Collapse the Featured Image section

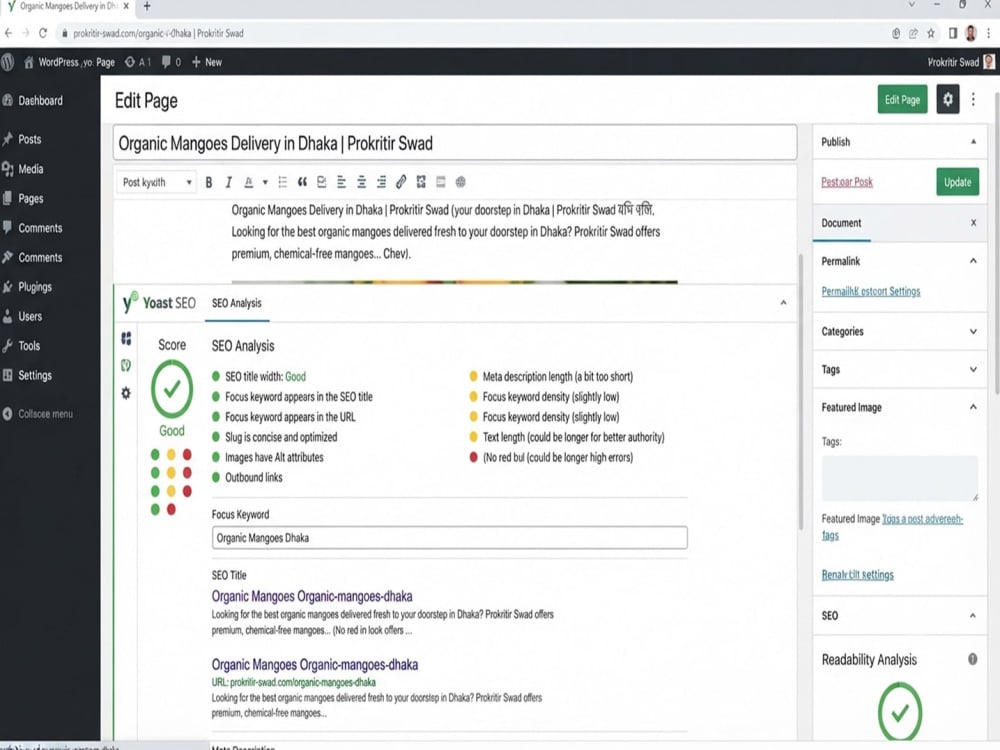tap(973, 407)
